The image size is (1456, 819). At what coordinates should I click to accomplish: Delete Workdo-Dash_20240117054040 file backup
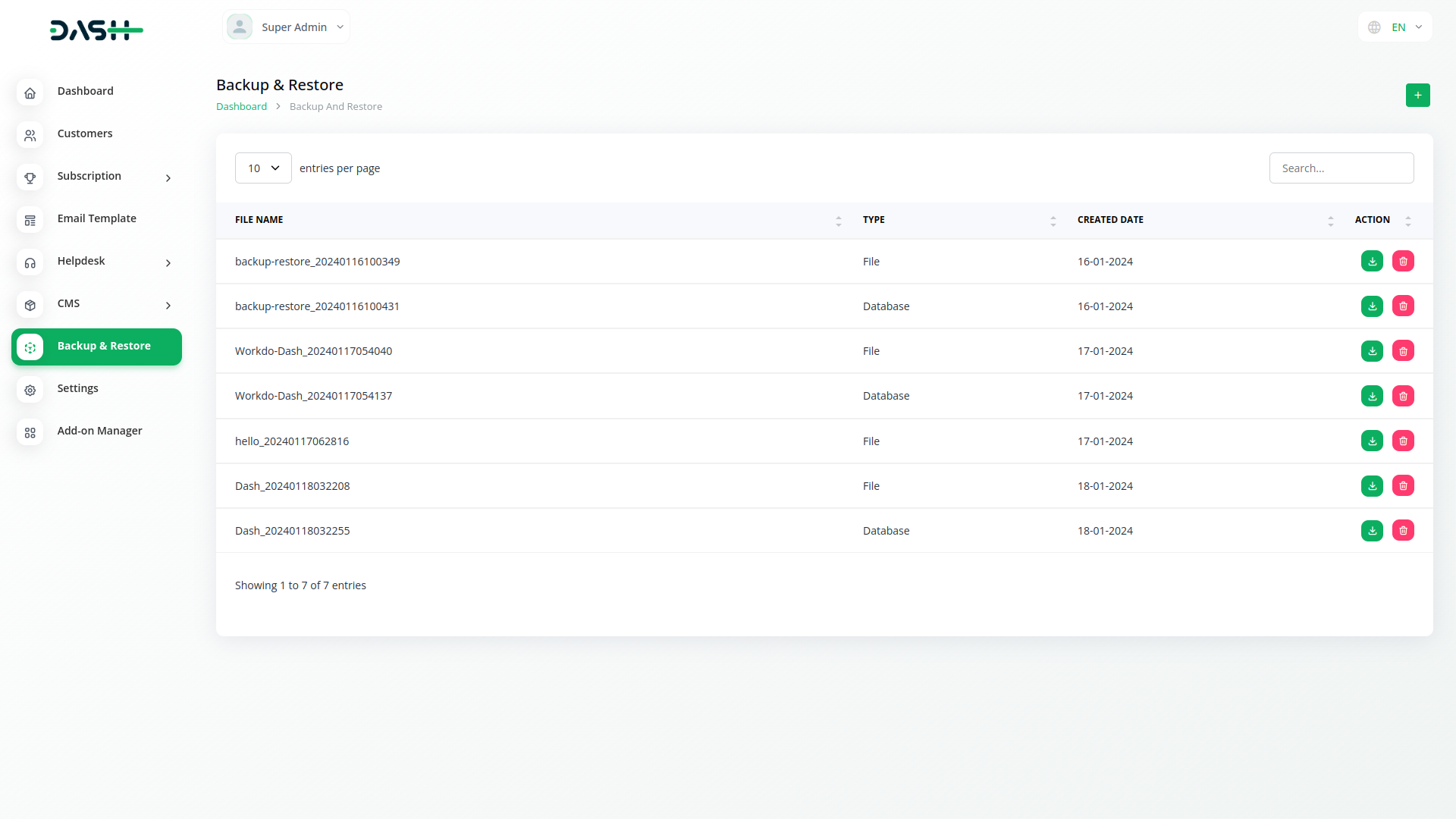pos(1403,351)
